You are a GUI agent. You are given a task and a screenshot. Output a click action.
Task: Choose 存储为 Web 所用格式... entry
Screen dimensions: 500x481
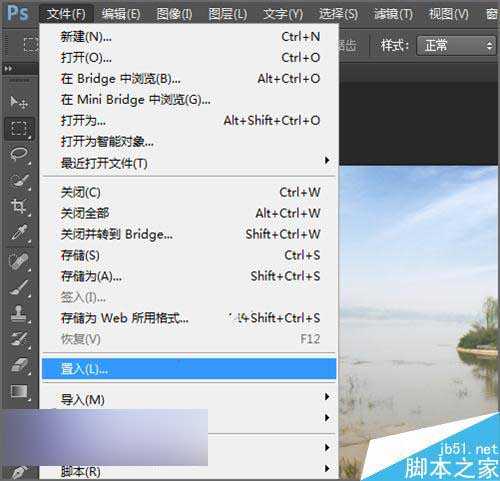pyautogui.click(x=190, y=318)
